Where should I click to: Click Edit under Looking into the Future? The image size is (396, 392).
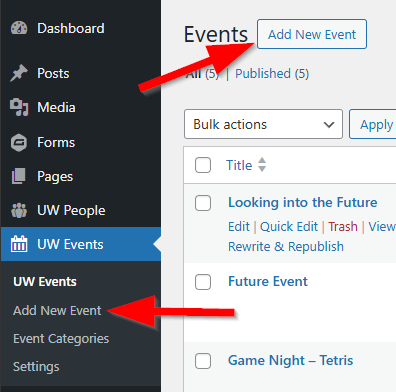pos(239,227)
